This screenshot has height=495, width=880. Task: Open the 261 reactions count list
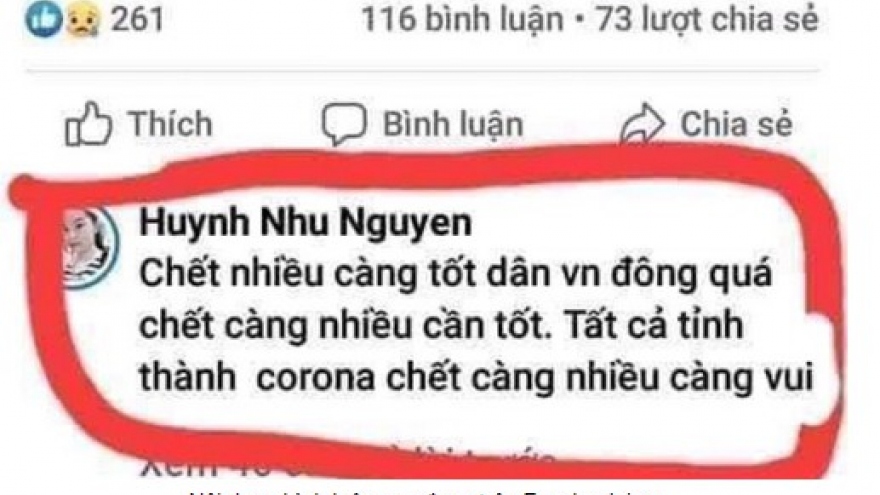click(137, 19)
